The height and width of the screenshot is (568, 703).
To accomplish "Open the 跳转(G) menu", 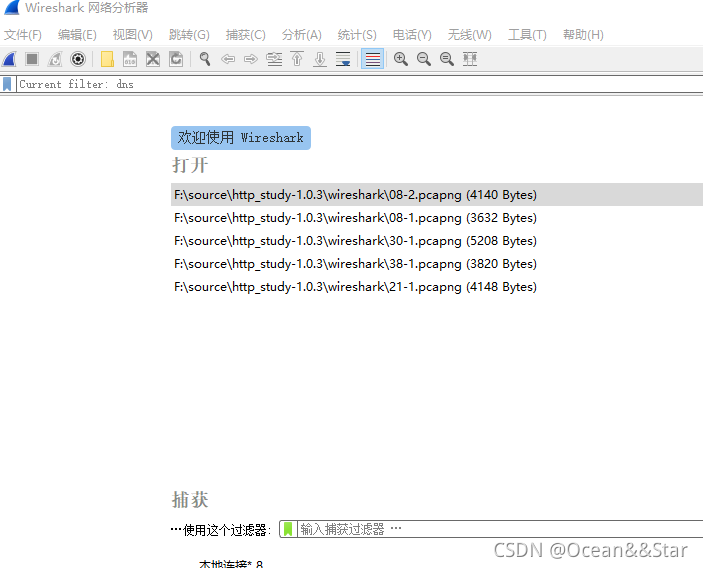I will [189, 35].
